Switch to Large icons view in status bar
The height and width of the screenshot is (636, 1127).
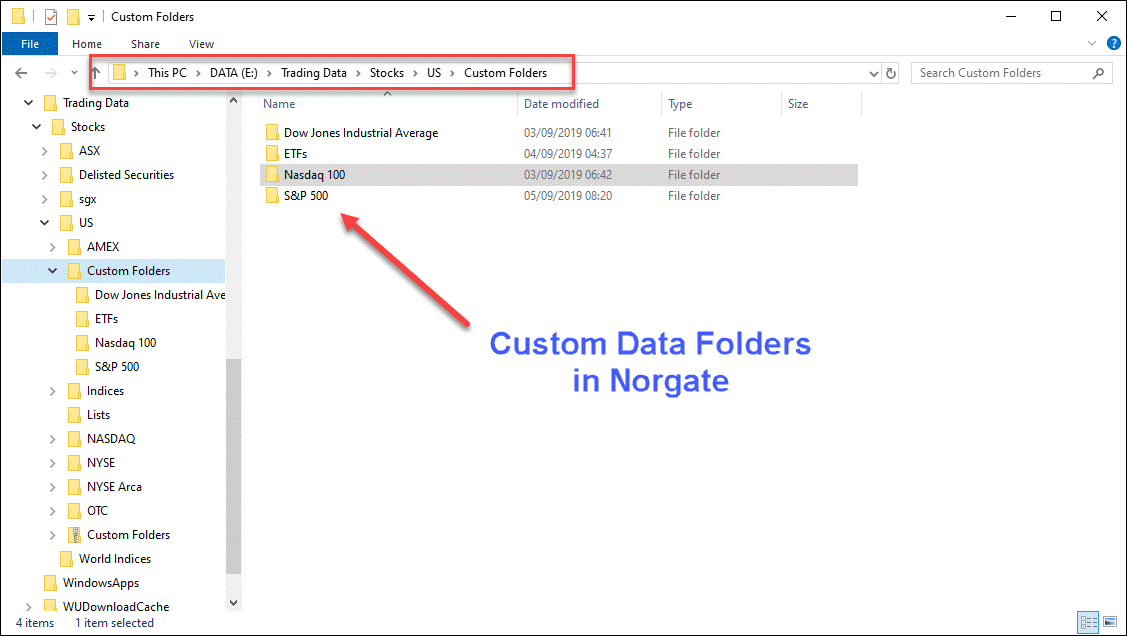point(1110,622)
